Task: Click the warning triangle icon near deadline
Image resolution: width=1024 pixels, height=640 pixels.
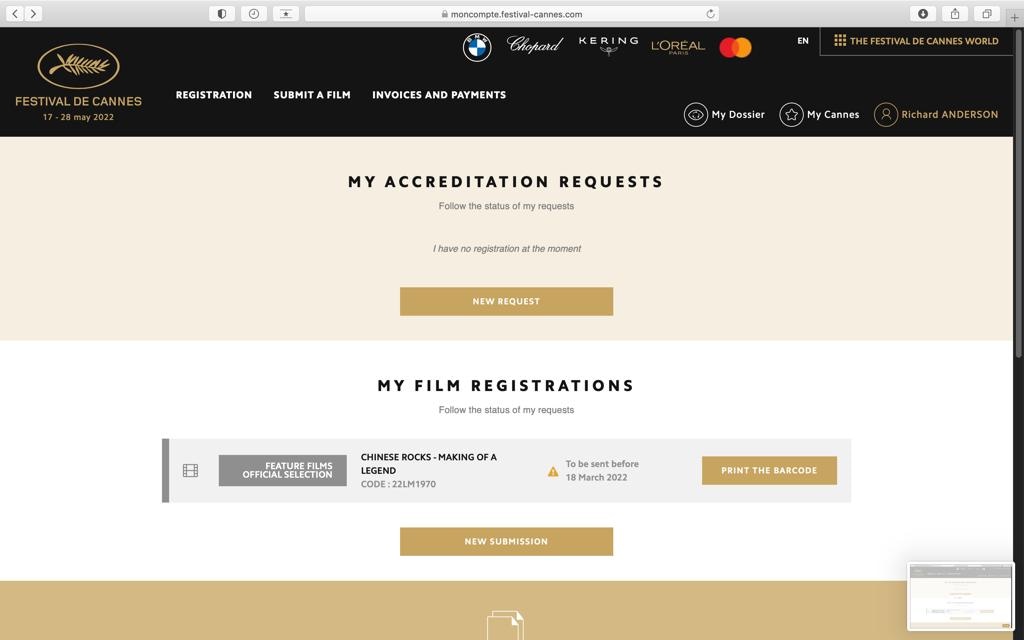Action: pyautogui.click(x=553, y=472)
